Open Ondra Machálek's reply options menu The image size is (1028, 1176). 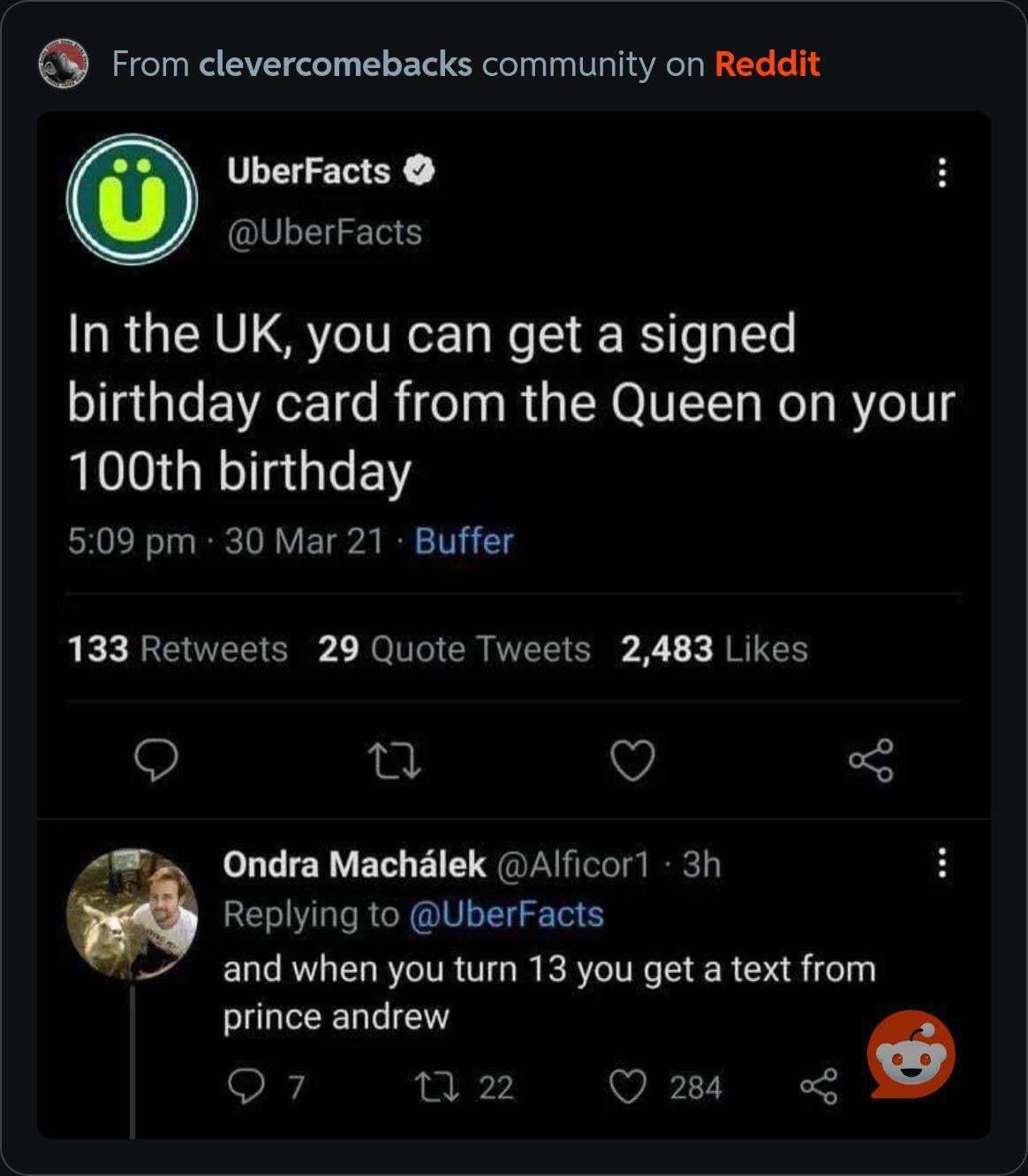pyautogui.click(x=941, y=862)
